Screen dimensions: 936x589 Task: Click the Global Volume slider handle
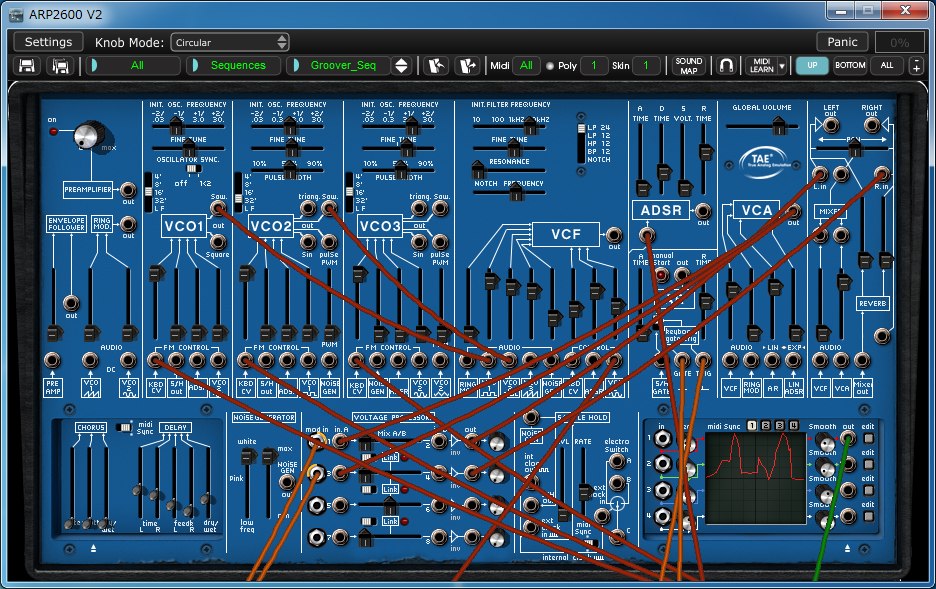pos(778,126)
